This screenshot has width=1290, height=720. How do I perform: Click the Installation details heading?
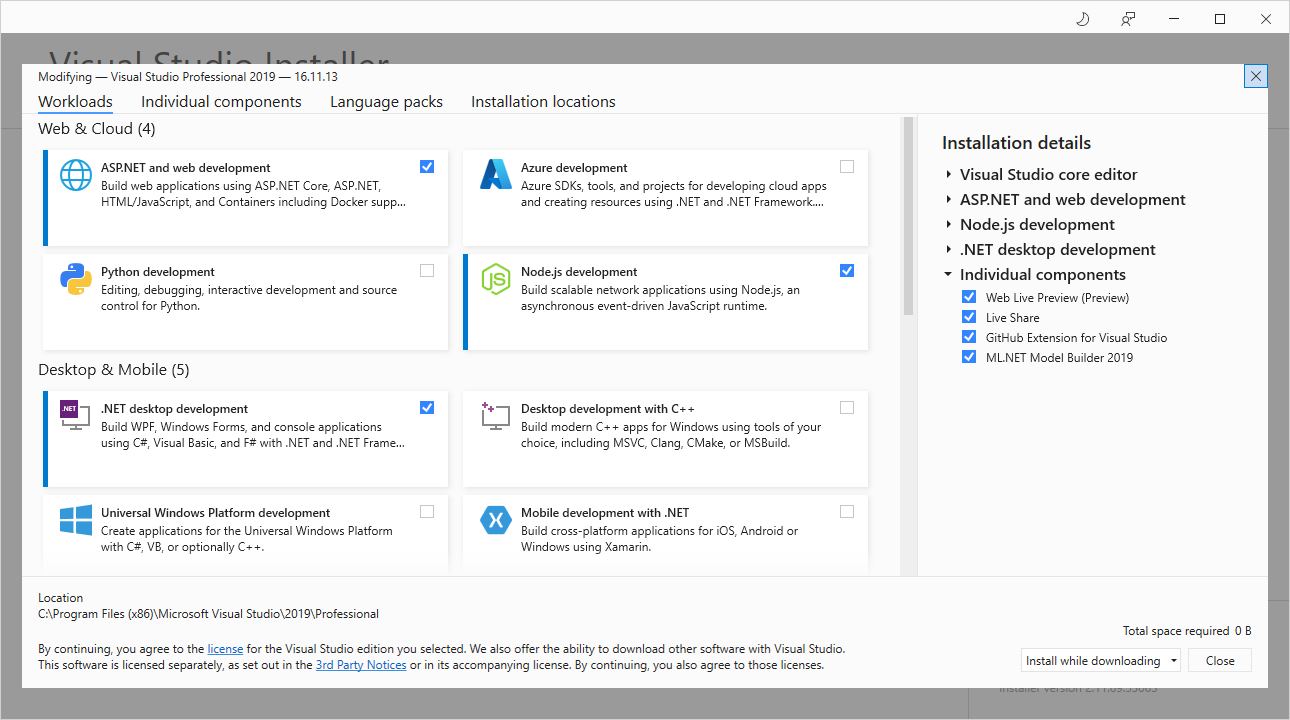point(1016,143)
